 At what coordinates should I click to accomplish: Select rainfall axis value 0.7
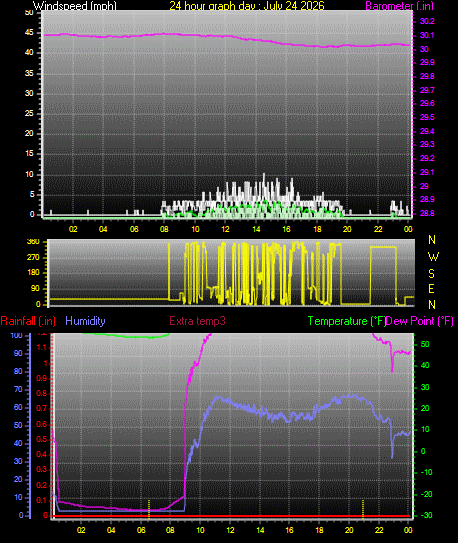coord(42,409)
